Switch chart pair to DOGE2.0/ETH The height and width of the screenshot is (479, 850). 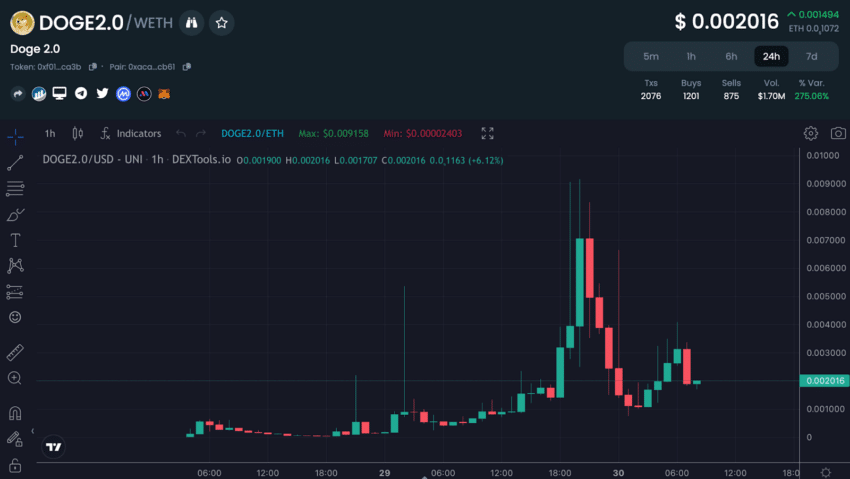click(252, 133)
